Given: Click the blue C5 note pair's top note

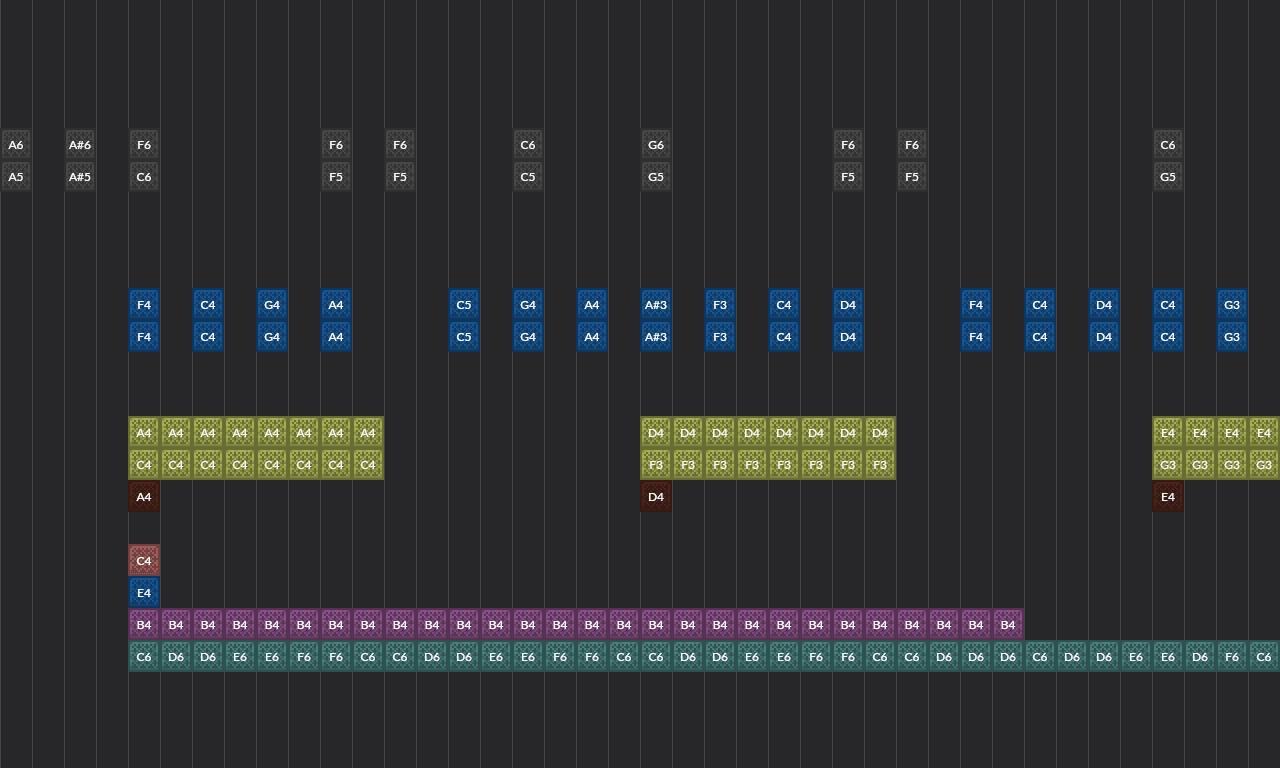Looking at the screenshot, I should click(464, 305).
